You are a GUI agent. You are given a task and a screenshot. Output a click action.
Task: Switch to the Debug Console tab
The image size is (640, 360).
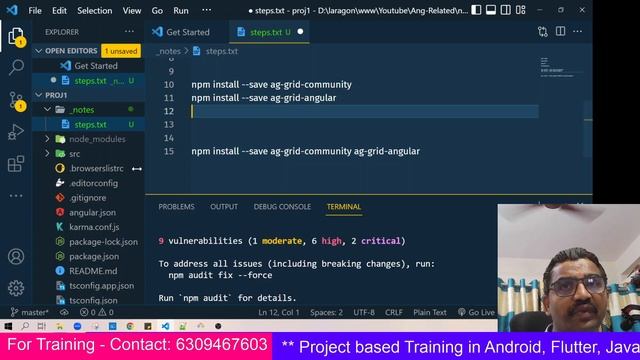tap(282, 207)
